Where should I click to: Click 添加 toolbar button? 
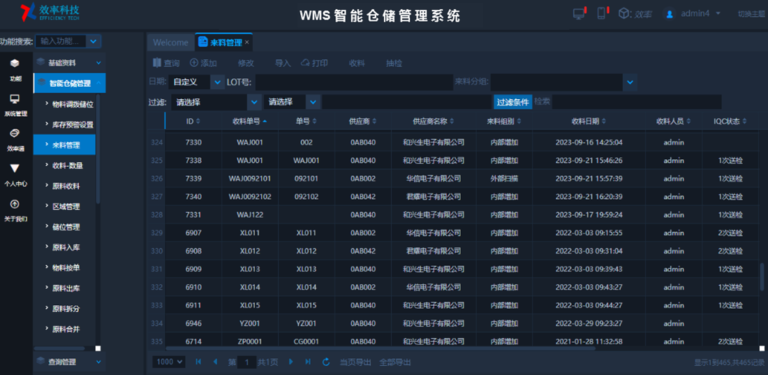[x=203, y=63]
